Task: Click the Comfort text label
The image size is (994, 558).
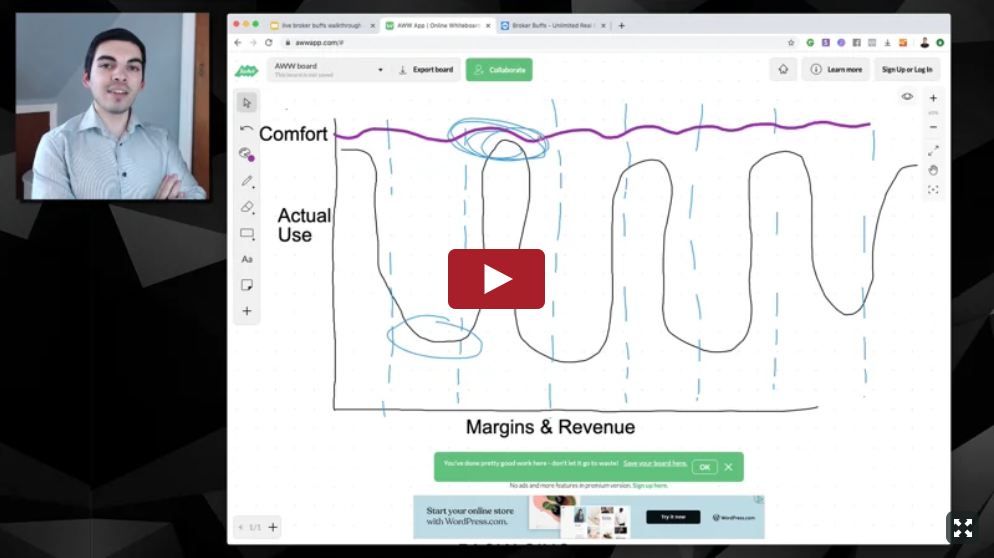Action: tap(293, 134)
